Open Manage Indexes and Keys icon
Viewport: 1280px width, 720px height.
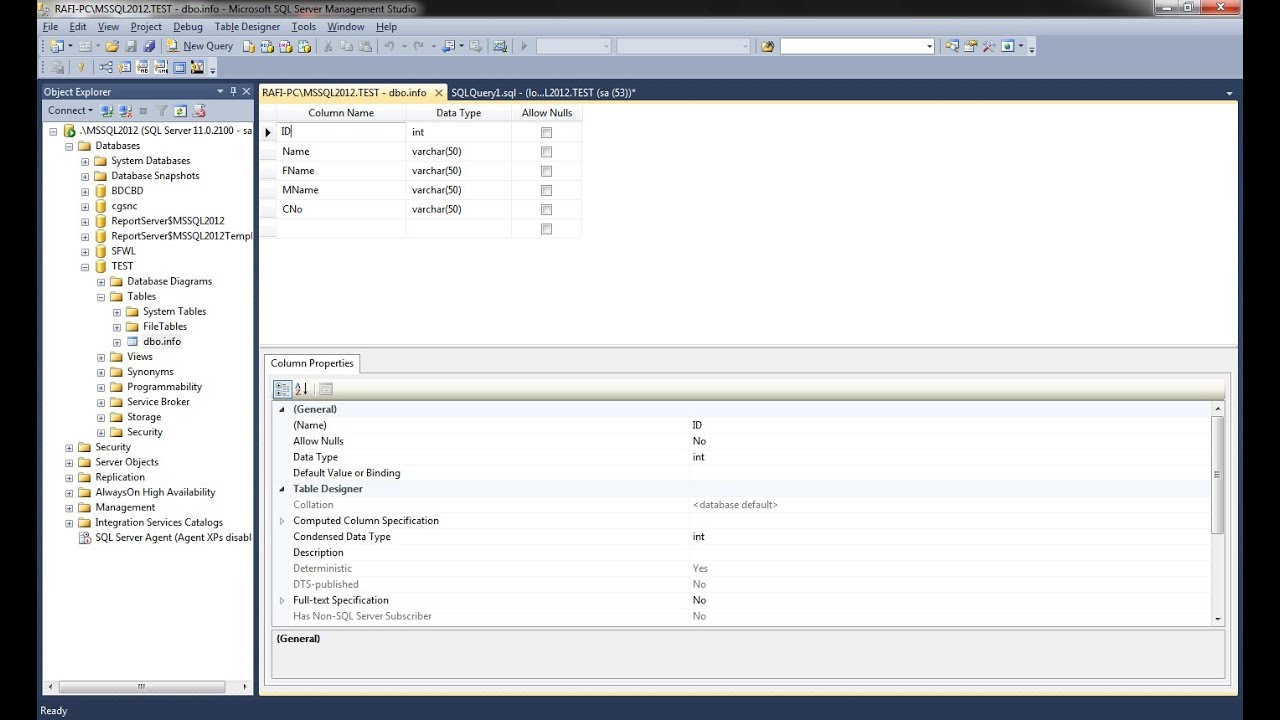(x=125, y=68)
